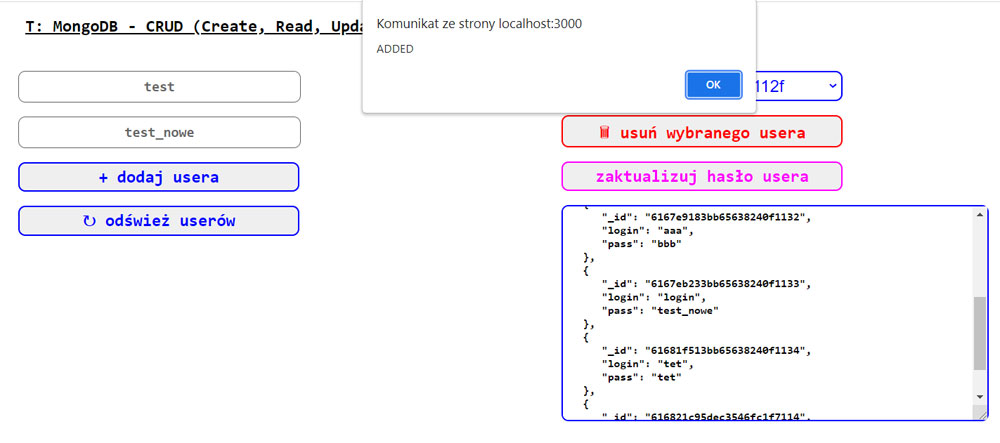Click the JSON list scrollbar thumb
This screenshot has width=1000, height=443.
(x=980, y=333)
